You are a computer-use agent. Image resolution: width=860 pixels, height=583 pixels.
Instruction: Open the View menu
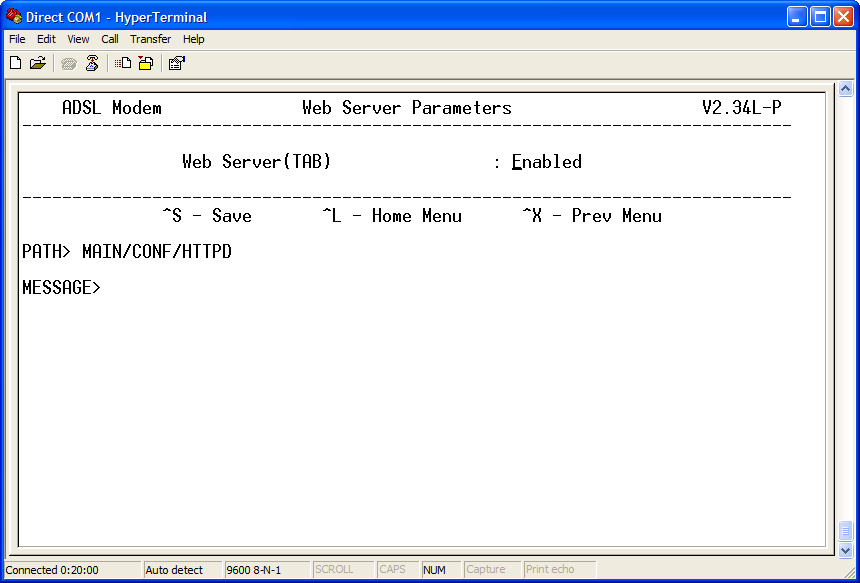point(77,39)
